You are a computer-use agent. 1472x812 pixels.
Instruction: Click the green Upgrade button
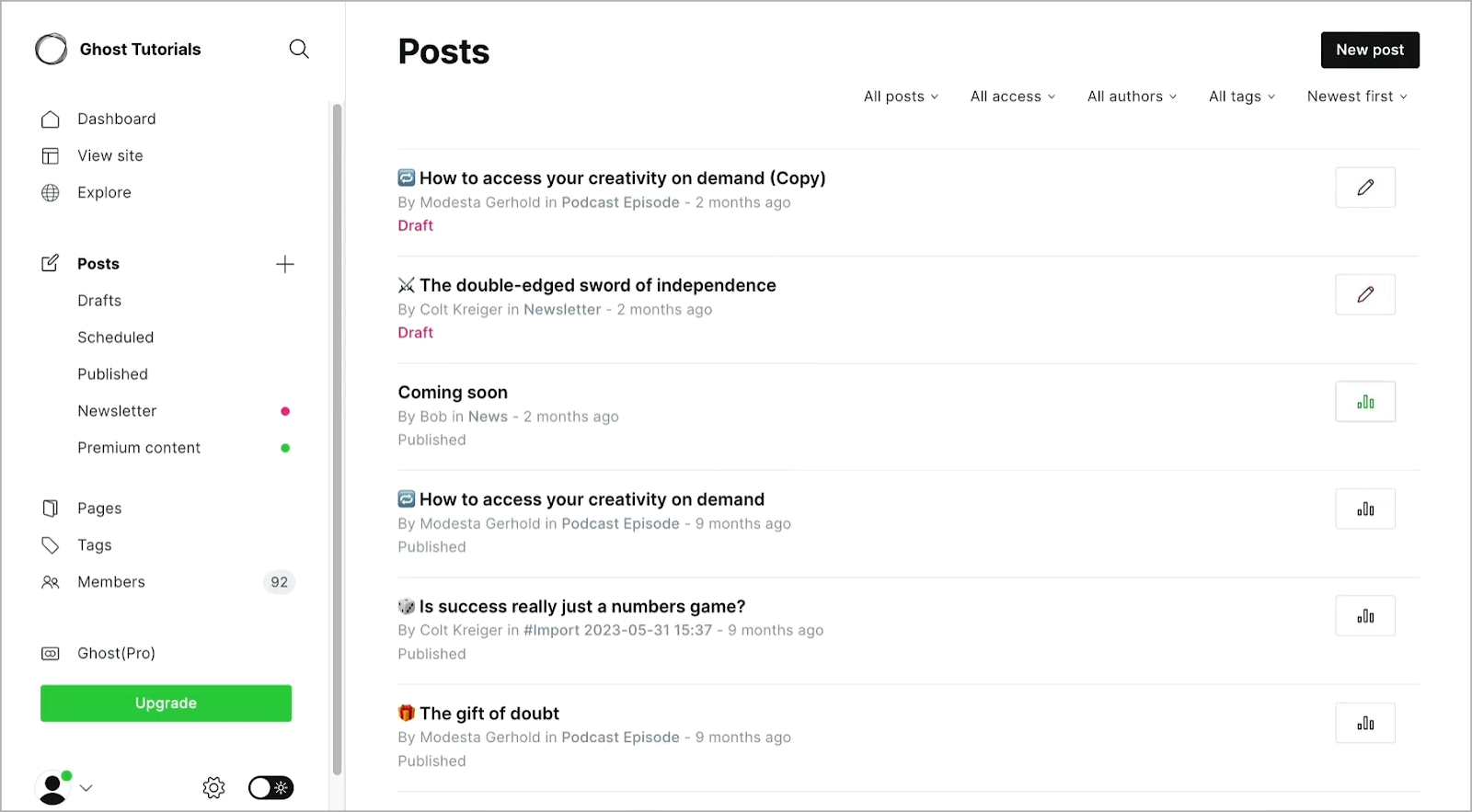point(166,703)
